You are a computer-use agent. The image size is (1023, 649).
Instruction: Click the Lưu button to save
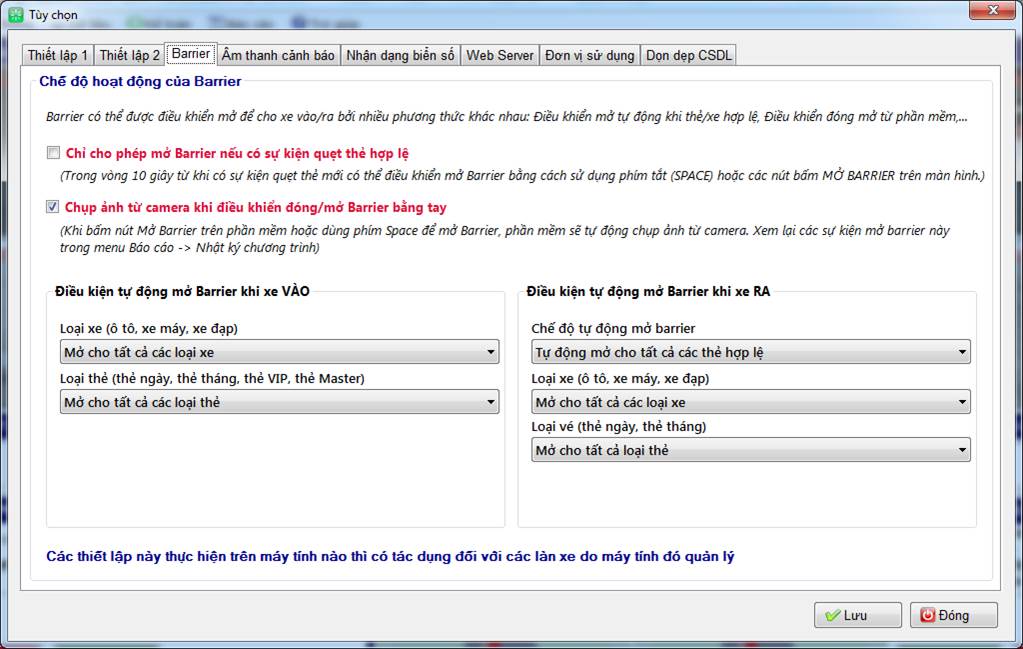(857, 615)
